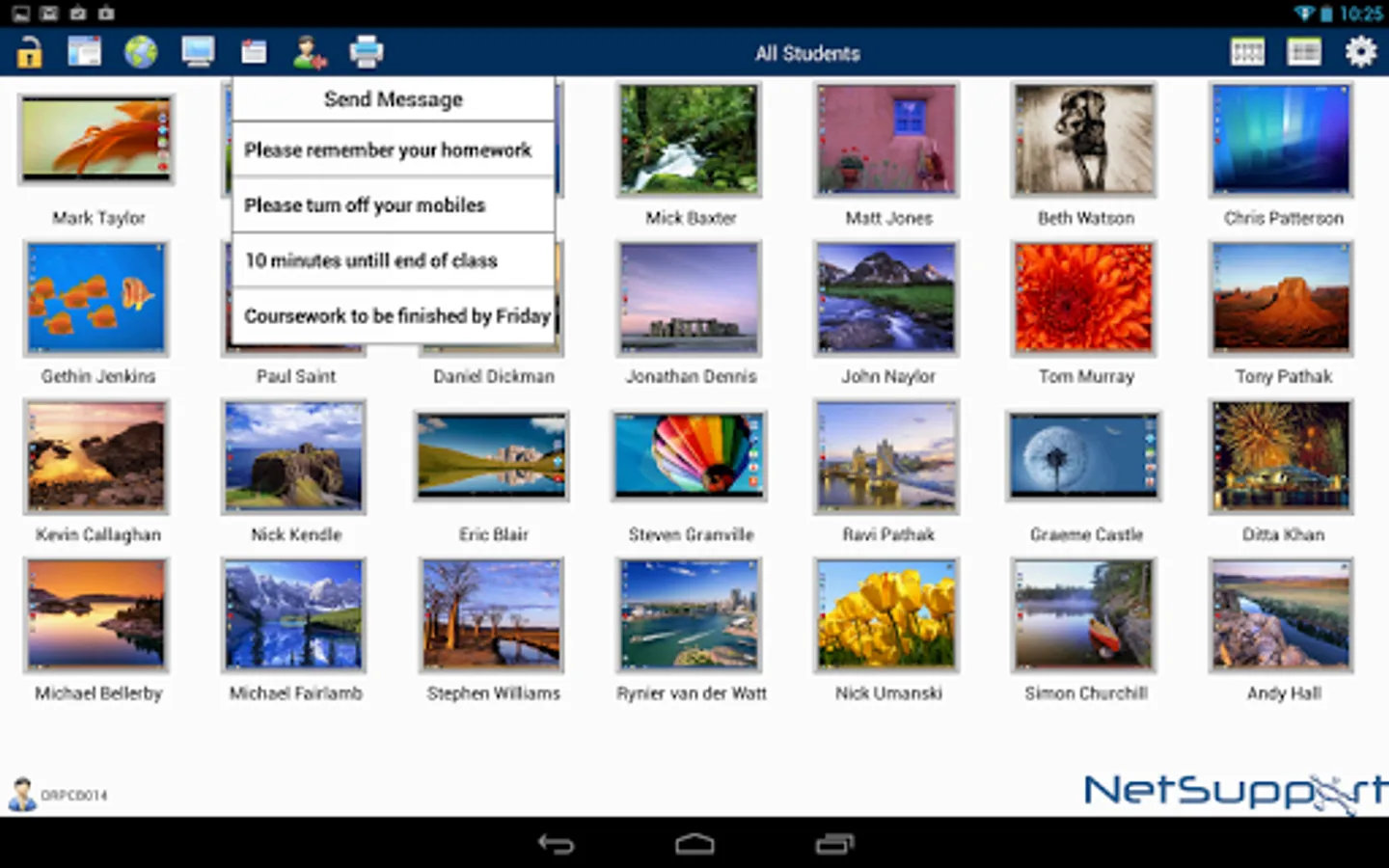1389x868 pixels.
Task: Tap the Android back button
Action: coord(556,844)
